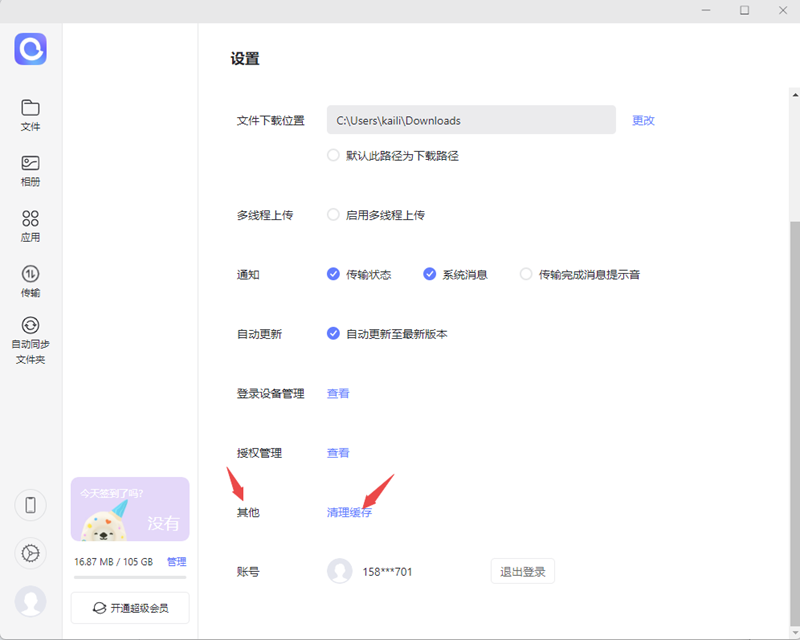
Task: Click 更改 to change the download location
Action: (x=643, y=120)
